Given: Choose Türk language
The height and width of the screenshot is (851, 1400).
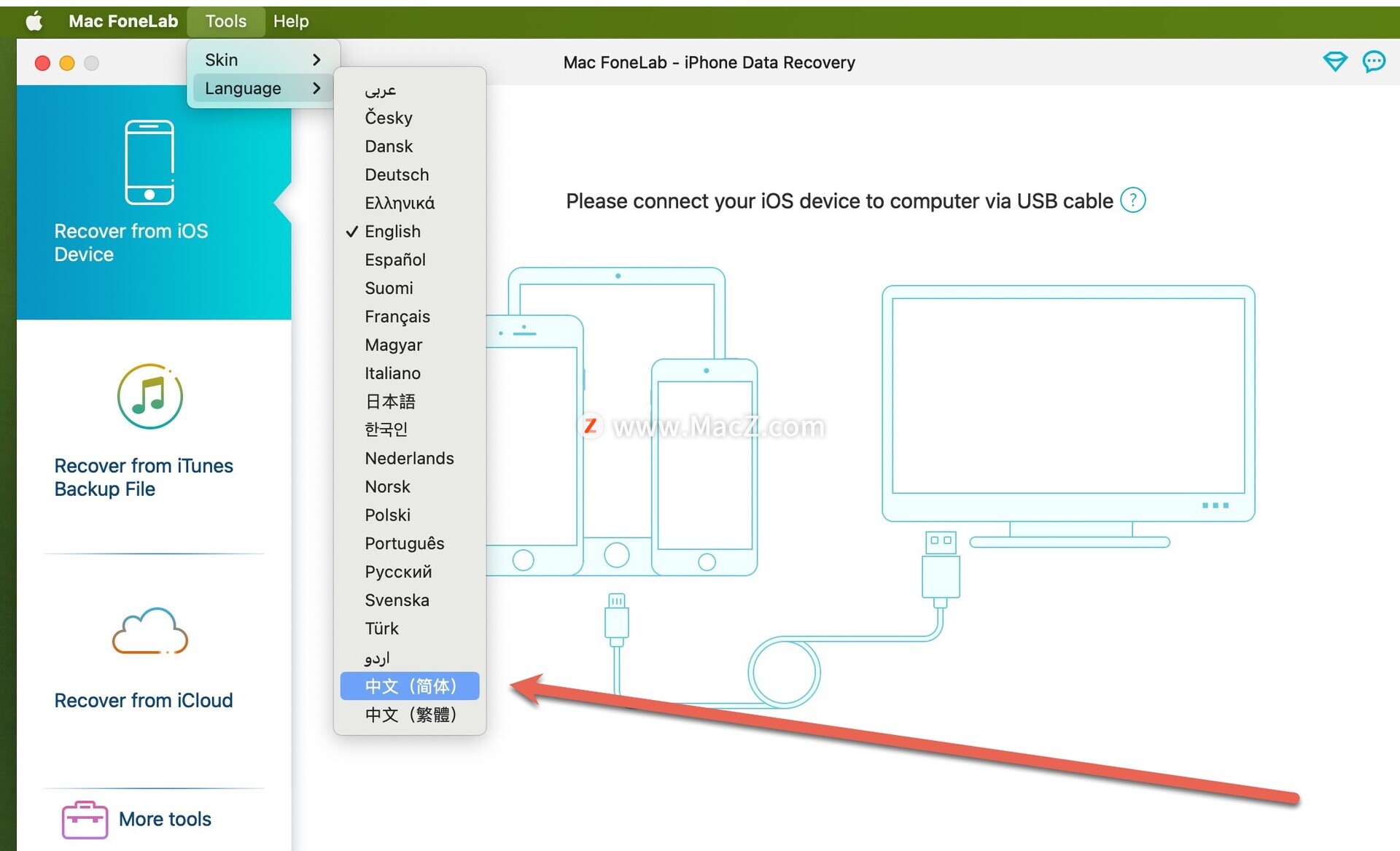Looking at the screenshot, I should pyautogui.click(x=410, y=629).
